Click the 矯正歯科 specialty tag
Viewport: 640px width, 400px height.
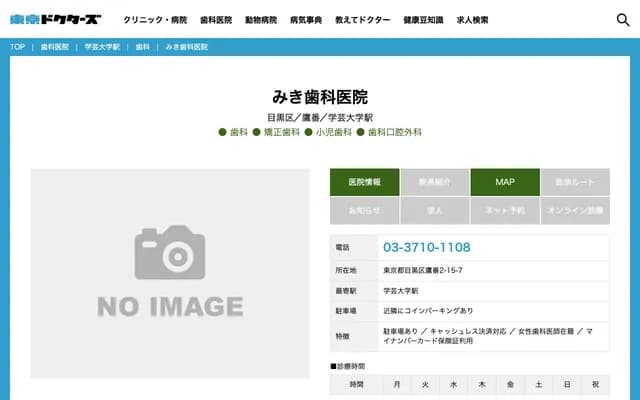tap(281, 132)
